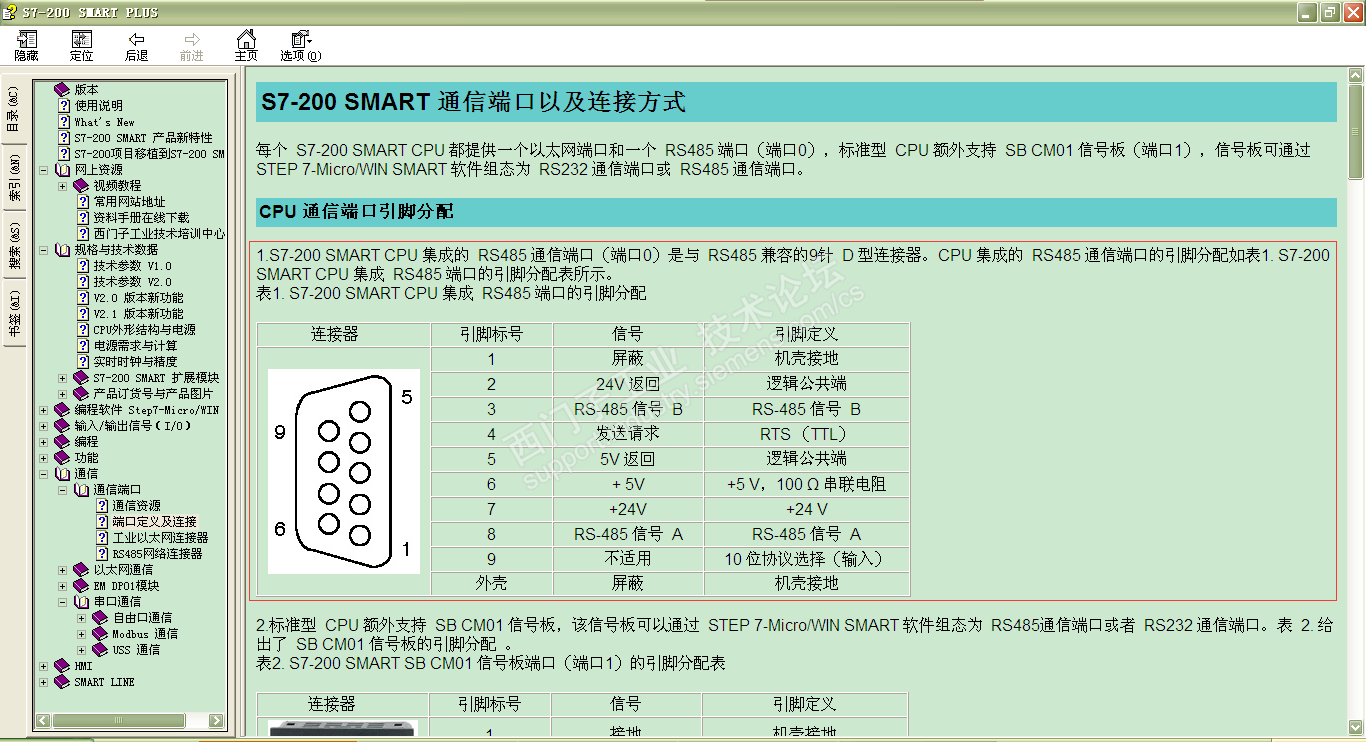
Task: Select the 端口定义及连接 topic in the tree
Action: pyautogui.click(x=154, y=521)
